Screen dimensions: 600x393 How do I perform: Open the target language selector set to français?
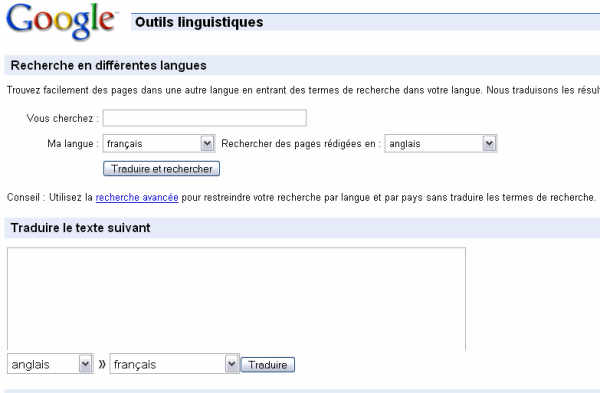click(x=174, y=364)
